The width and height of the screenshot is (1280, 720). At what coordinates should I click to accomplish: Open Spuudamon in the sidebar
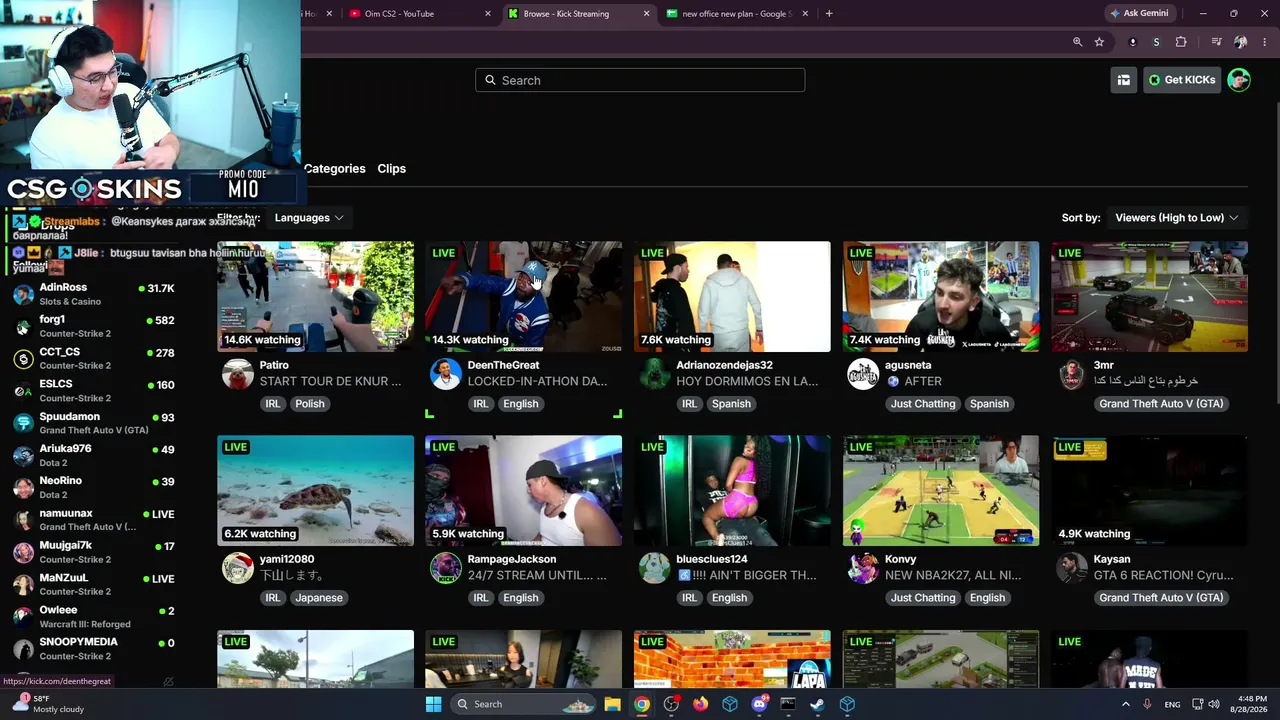[95, 423]
